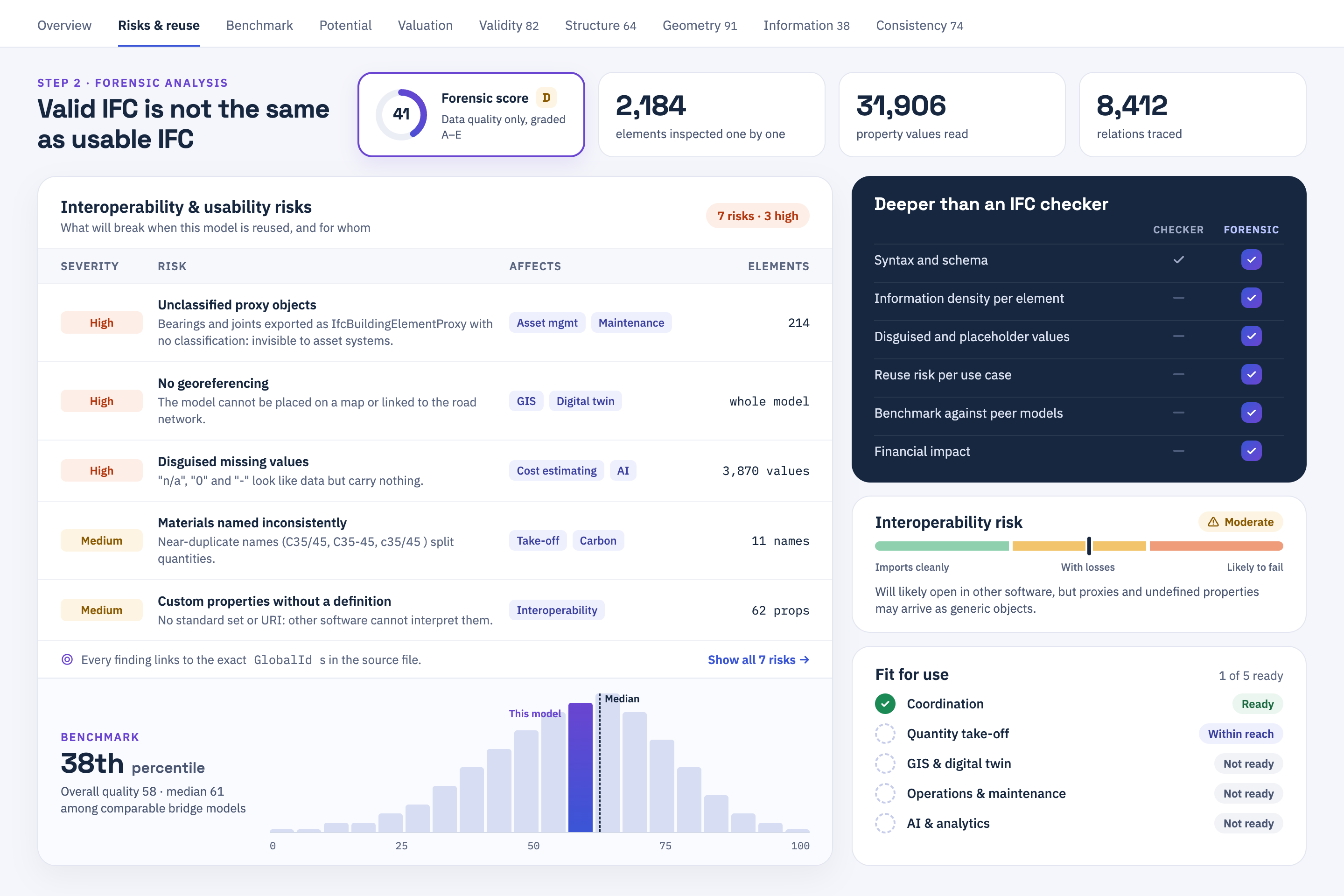This screenshot has width=1344, height=896.
Task: Click the GlobalId target icon in footer note
Action: pyautogui.click(x=67, y=659)
